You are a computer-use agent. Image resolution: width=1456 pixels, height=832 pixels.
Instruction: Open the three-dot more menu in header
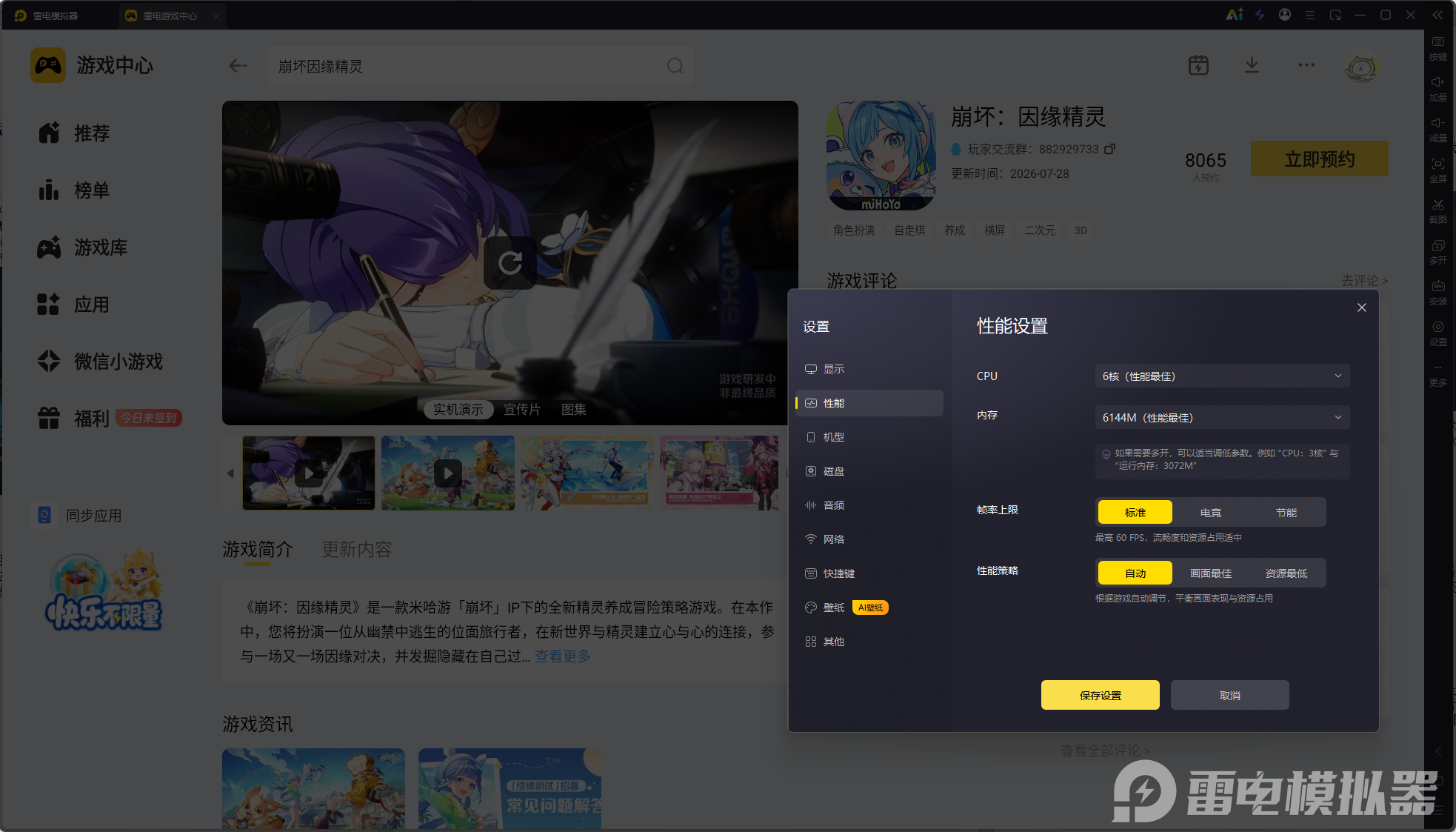pos(1306,65)
